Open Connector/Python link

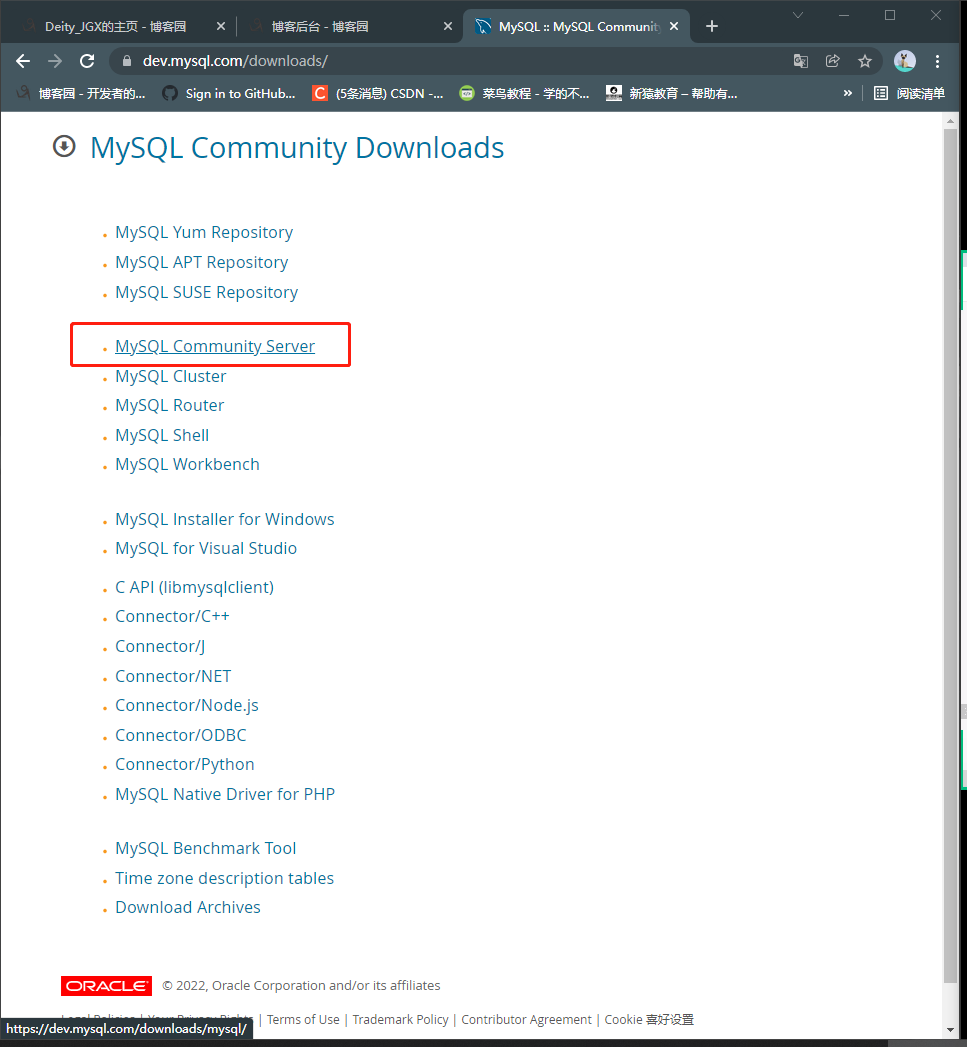(185, 765)
